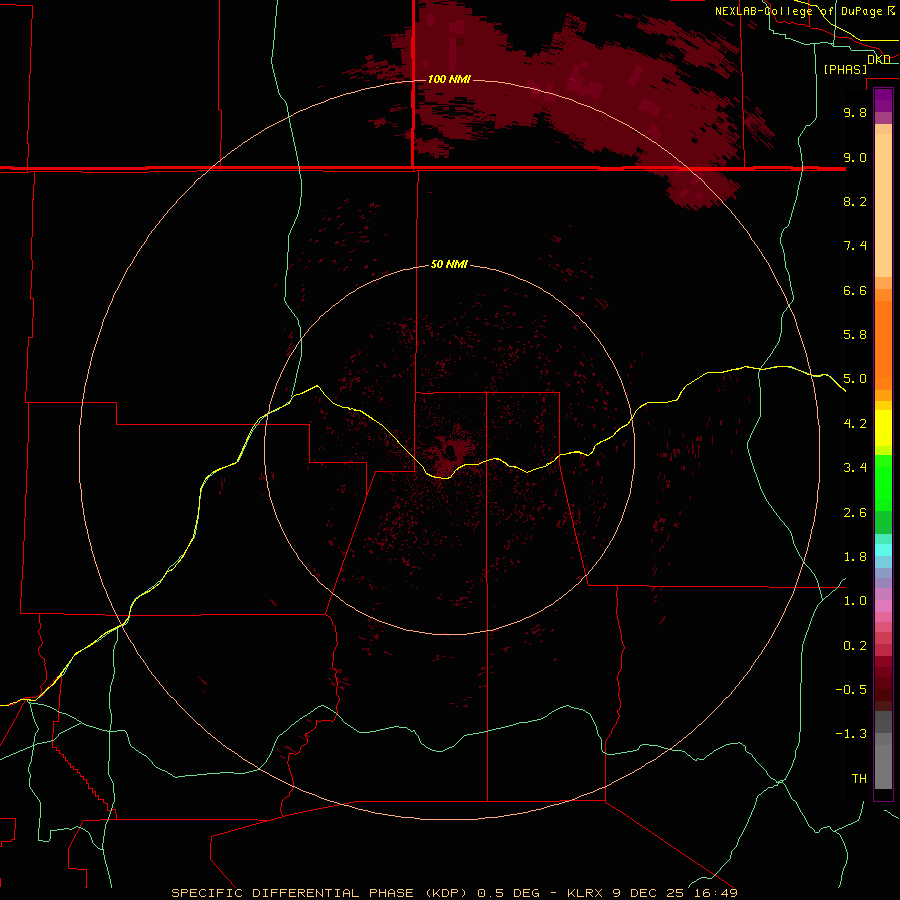Click the 3.4 scale value

(x=855, y=468)
